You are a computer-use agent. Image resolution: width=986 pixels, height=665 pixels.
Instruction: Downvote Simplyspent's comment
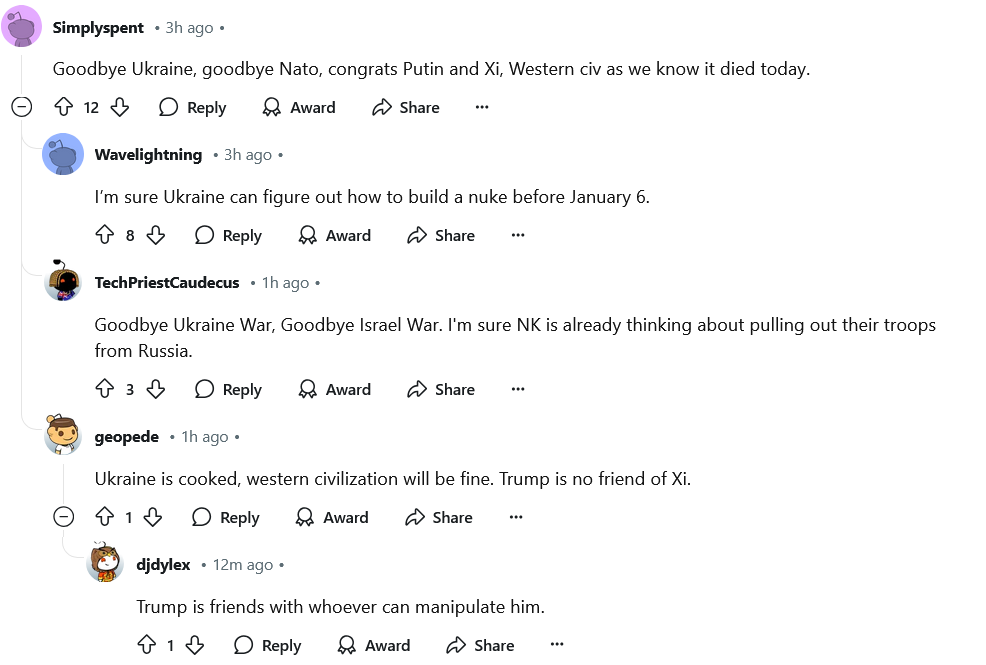[x=120, y=107]
